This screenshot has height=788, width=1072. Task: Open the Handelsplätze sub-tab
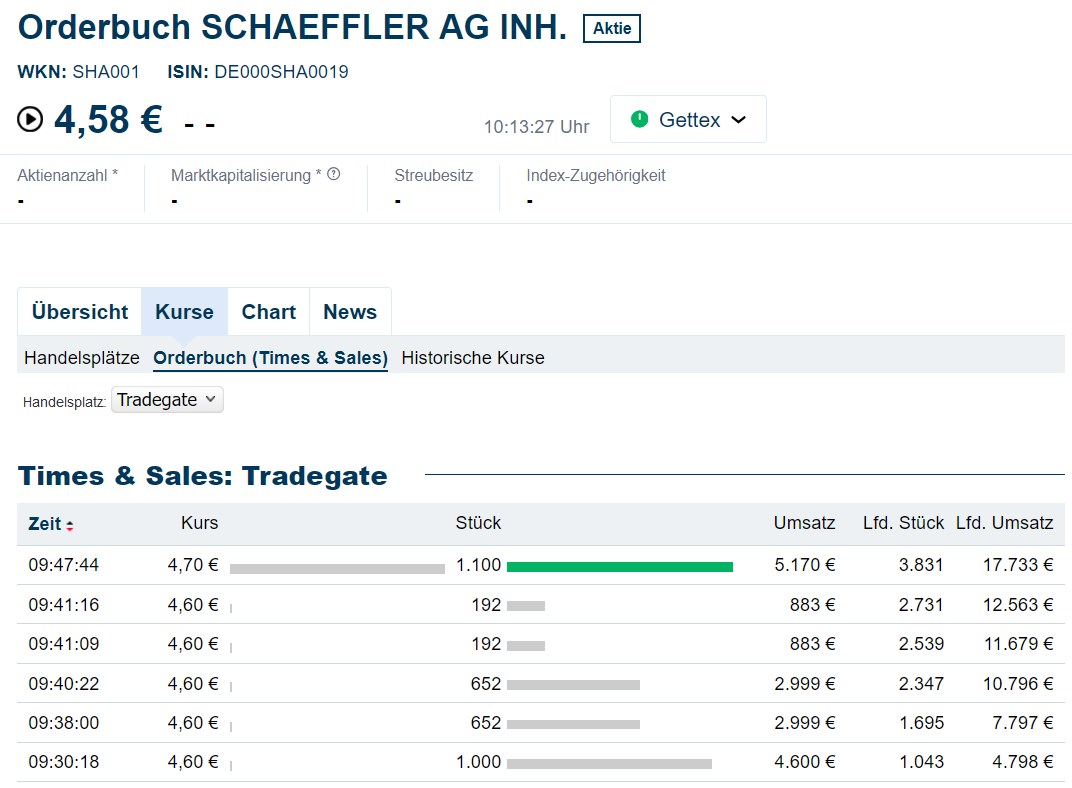point(81,357)
